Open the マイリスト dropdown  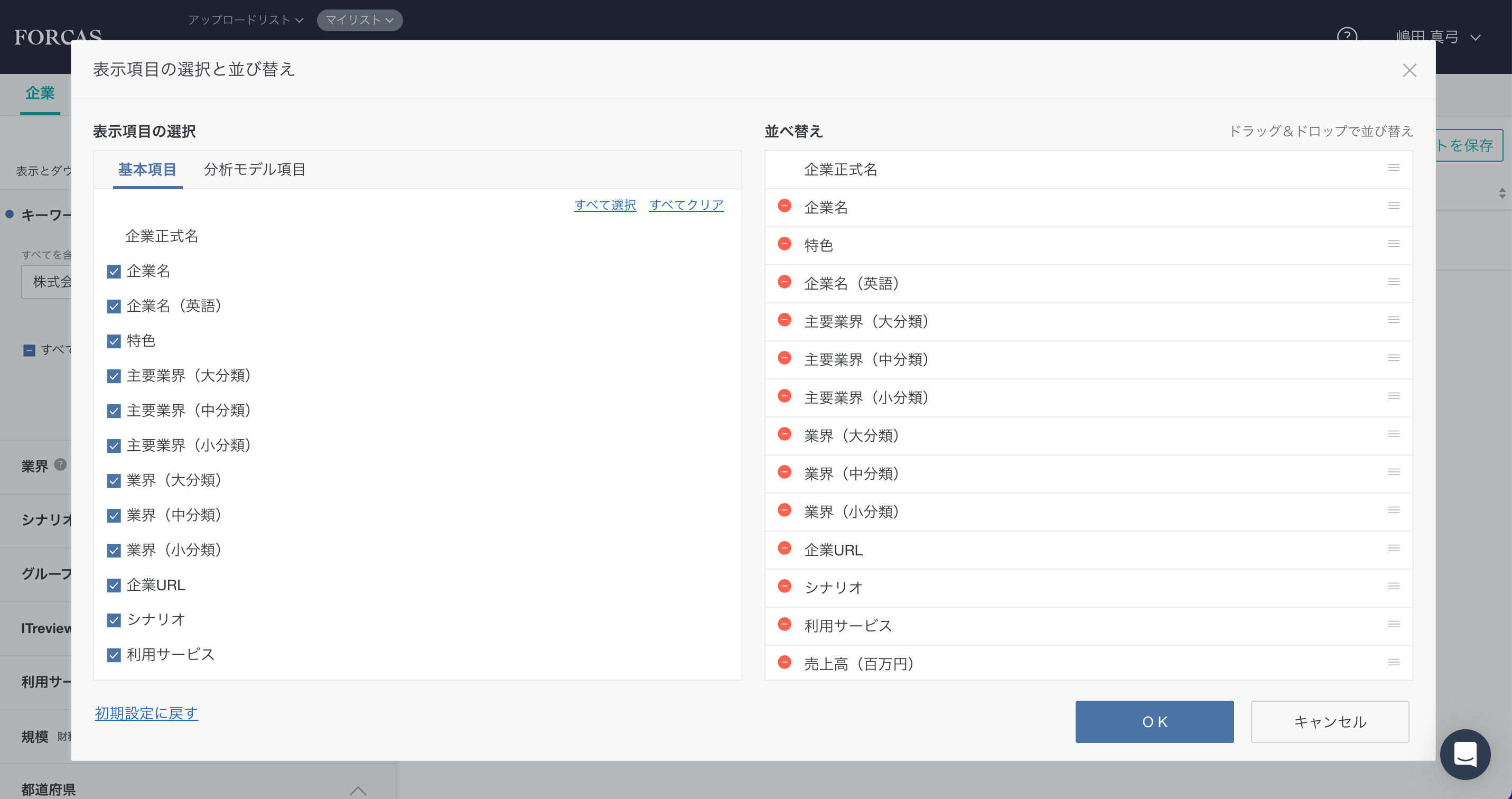[359, 20]
